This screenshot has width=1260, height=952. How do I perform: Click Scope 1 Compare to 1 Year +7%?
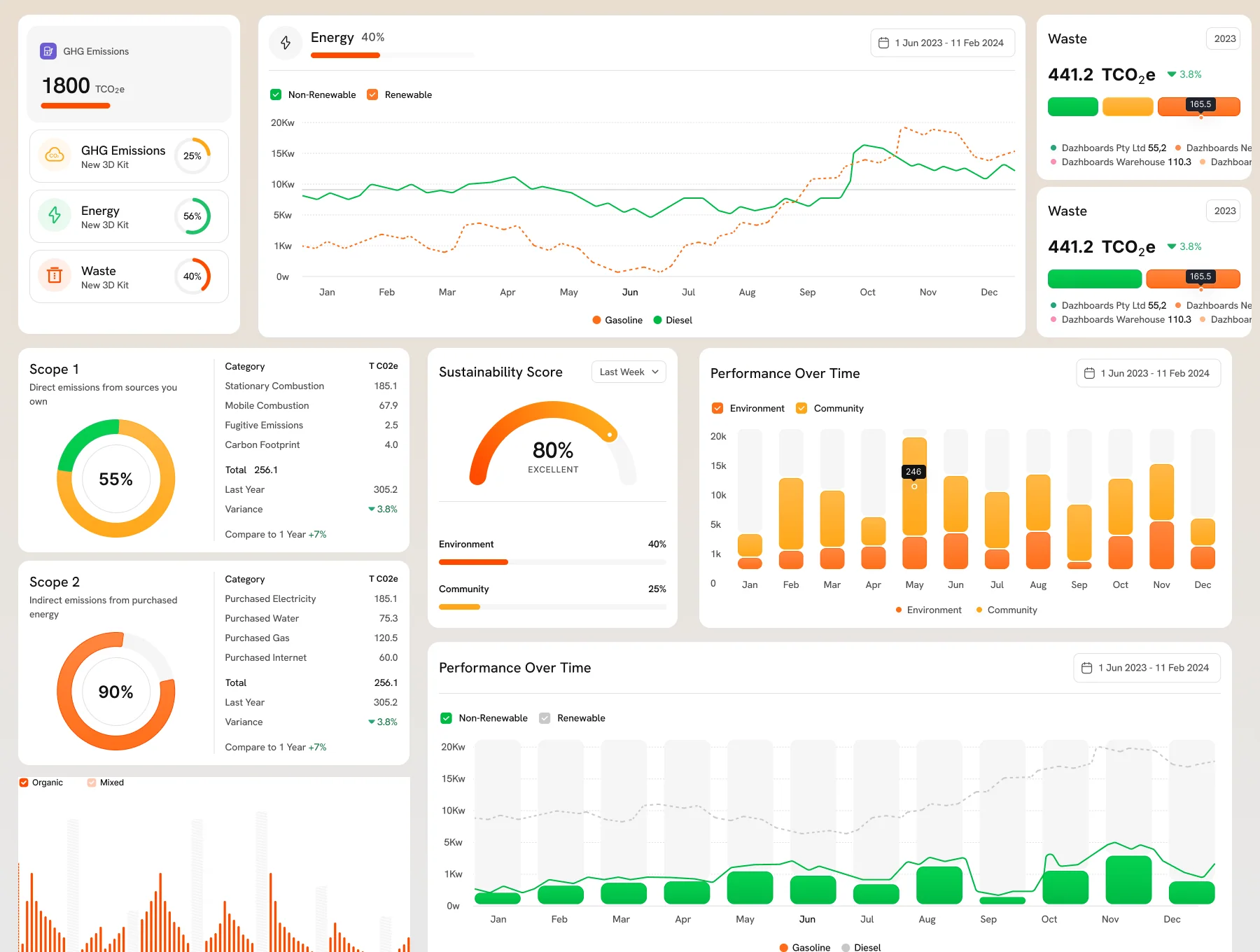pos(276,534)
